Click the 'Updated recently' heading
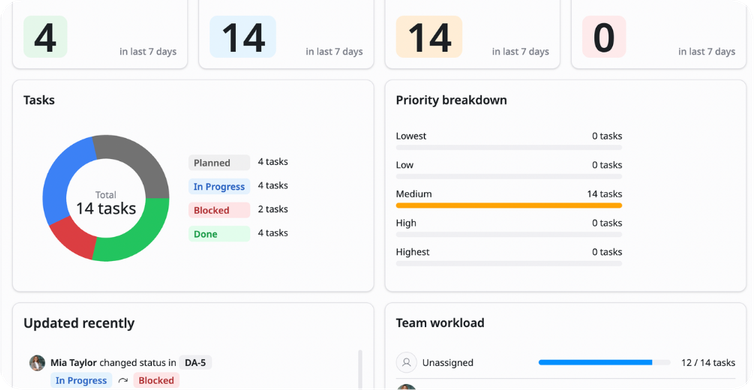The image size is (755, 390). [79, 323]
